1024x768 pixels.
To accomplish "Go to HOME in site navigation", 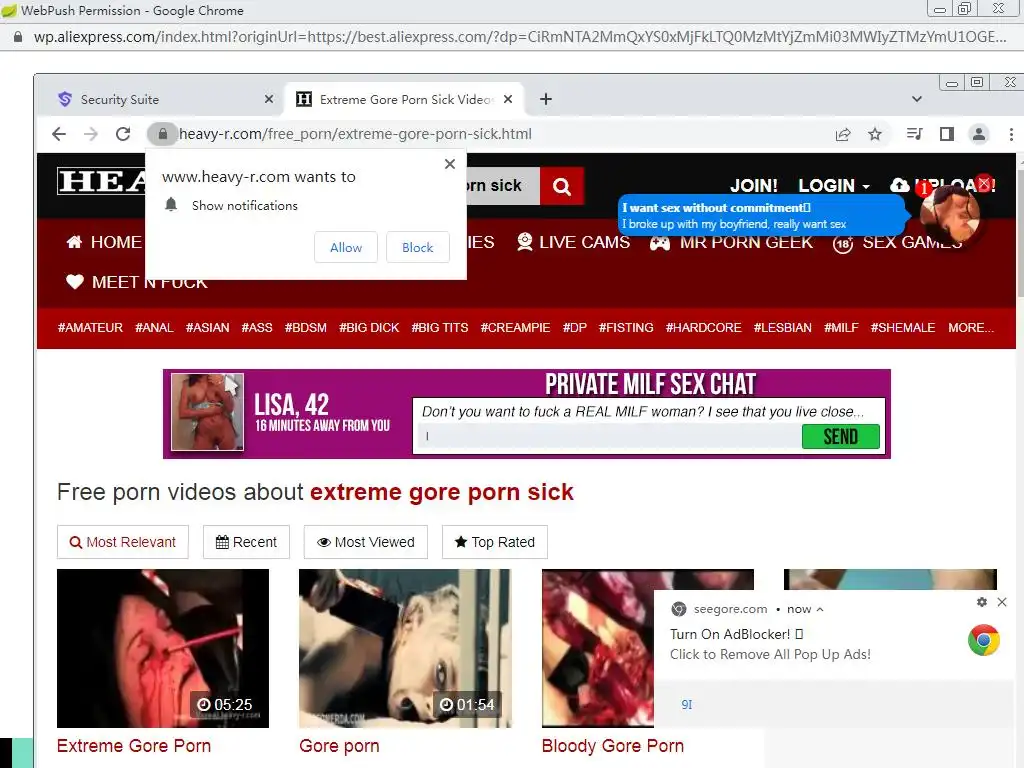I will 104,242.
